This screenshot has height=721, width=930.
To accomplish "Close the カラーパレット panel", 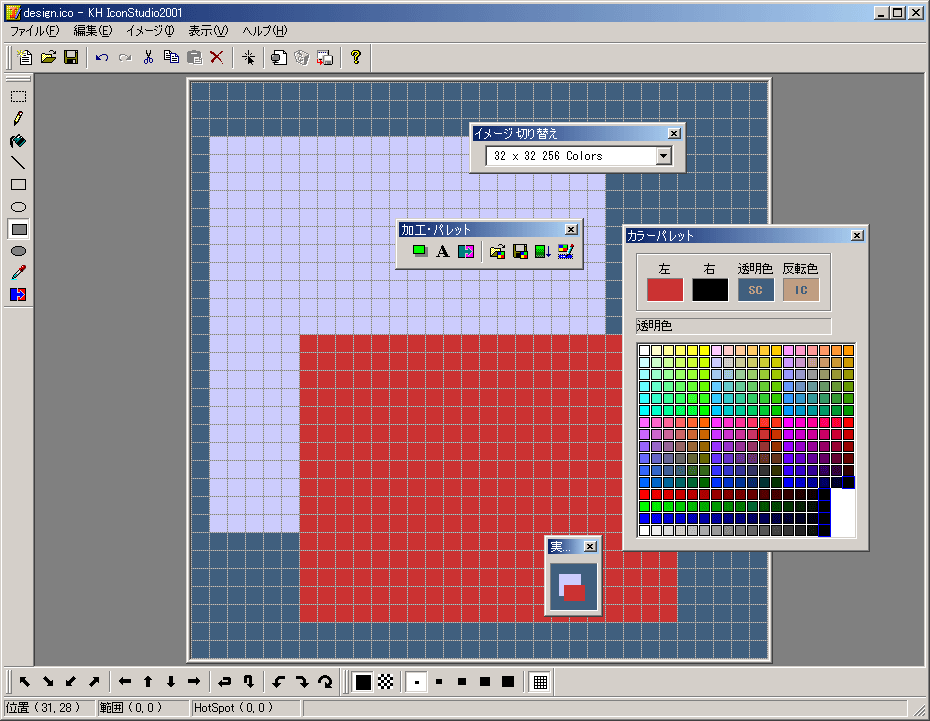I will 857,235.
